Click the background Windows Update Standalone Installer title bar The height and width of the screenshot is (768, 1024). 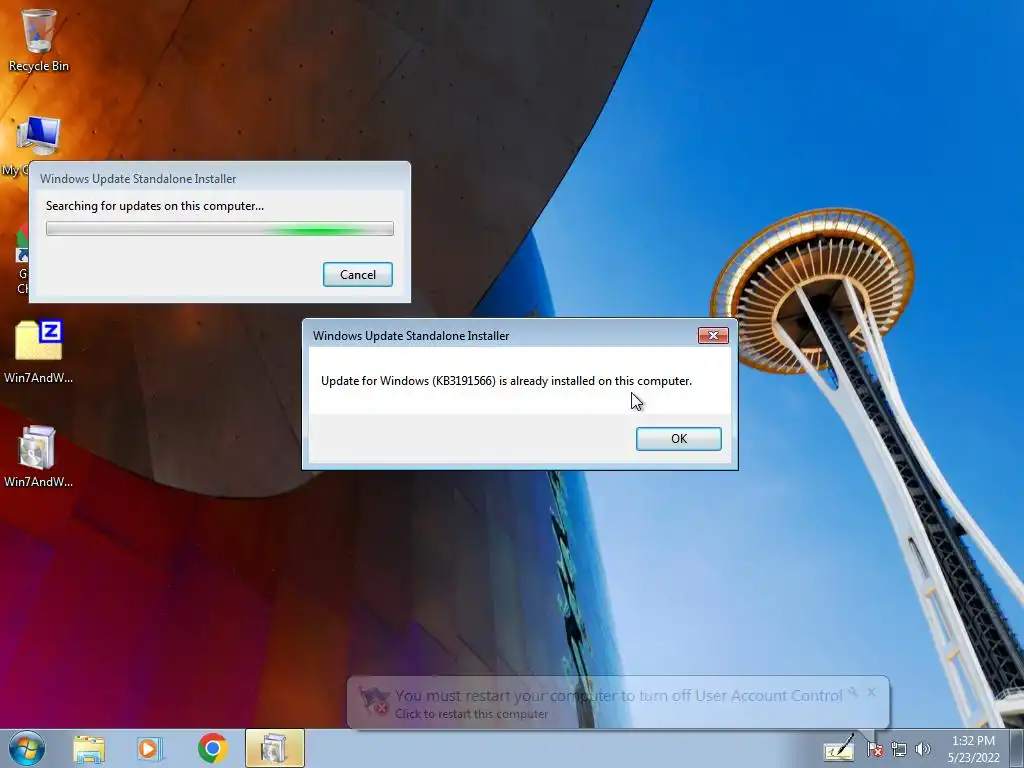pyautogui.click(x=219, y=178)
